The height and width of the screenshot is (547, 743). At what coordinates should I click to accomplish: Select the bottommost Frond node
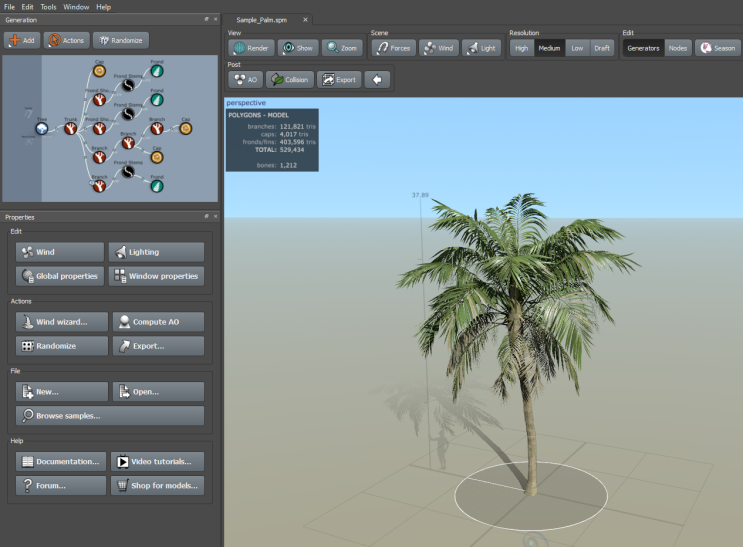pos(157,186)
